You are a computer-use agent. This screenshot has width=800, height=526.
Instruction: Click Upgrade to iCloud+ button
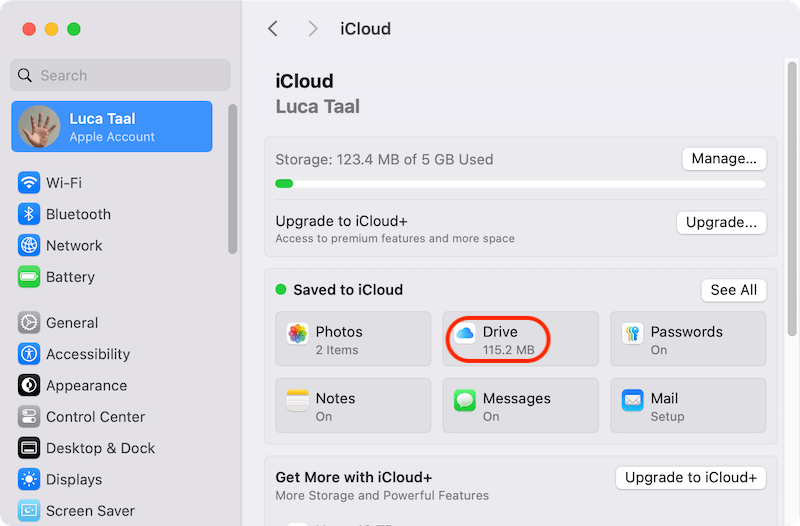[691, 478]
